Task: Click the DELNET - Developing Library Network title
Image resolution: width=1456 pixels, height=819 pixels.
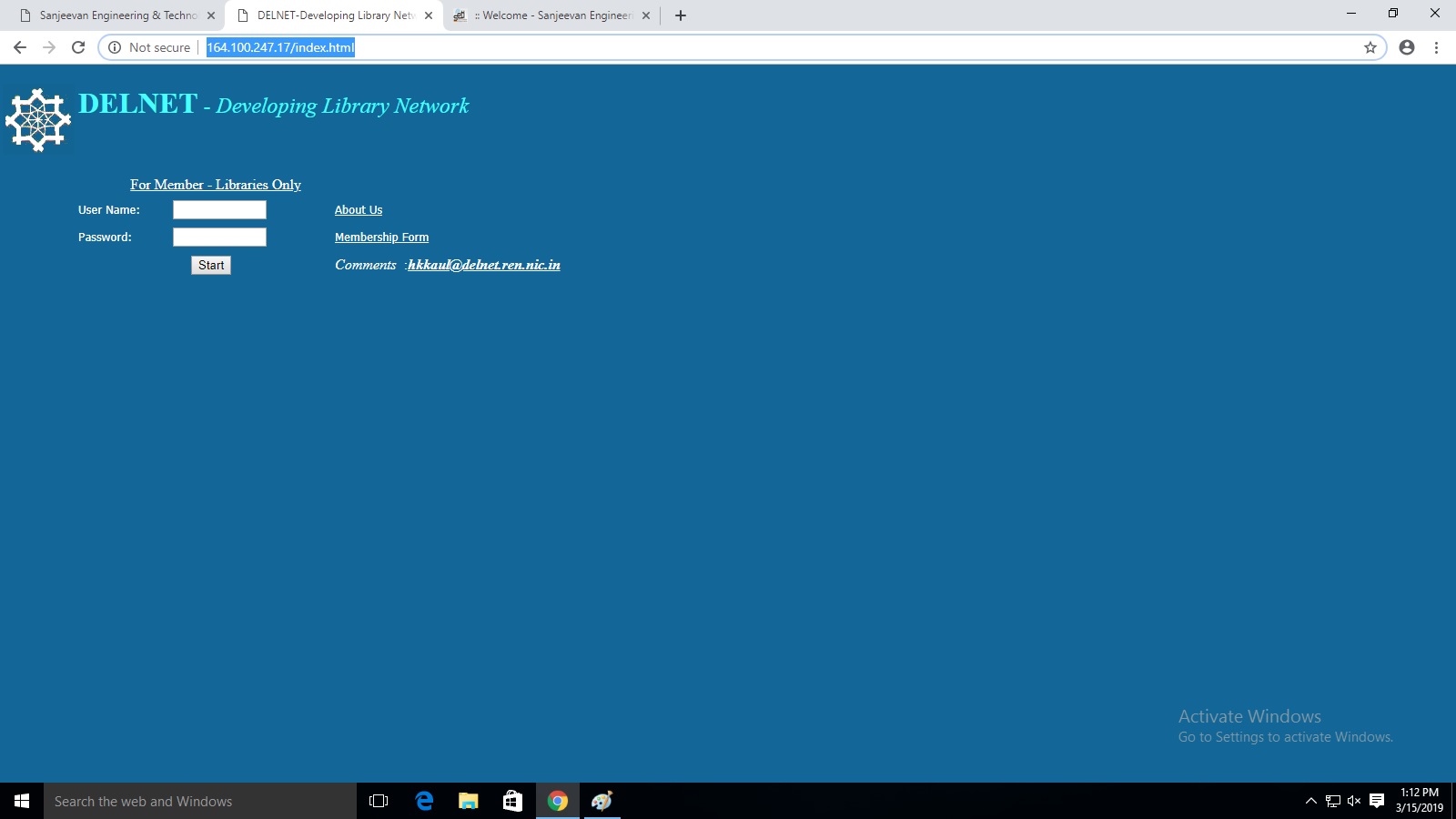Action: (274, 105)
